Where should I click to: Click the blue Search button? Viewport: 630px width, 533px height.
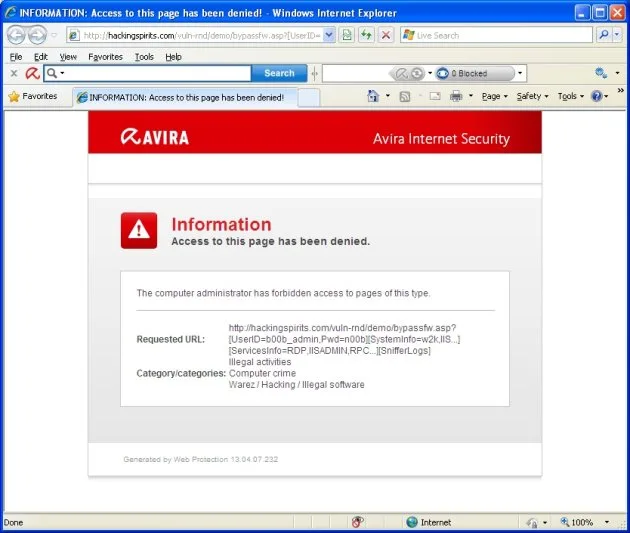pos(279,74)
